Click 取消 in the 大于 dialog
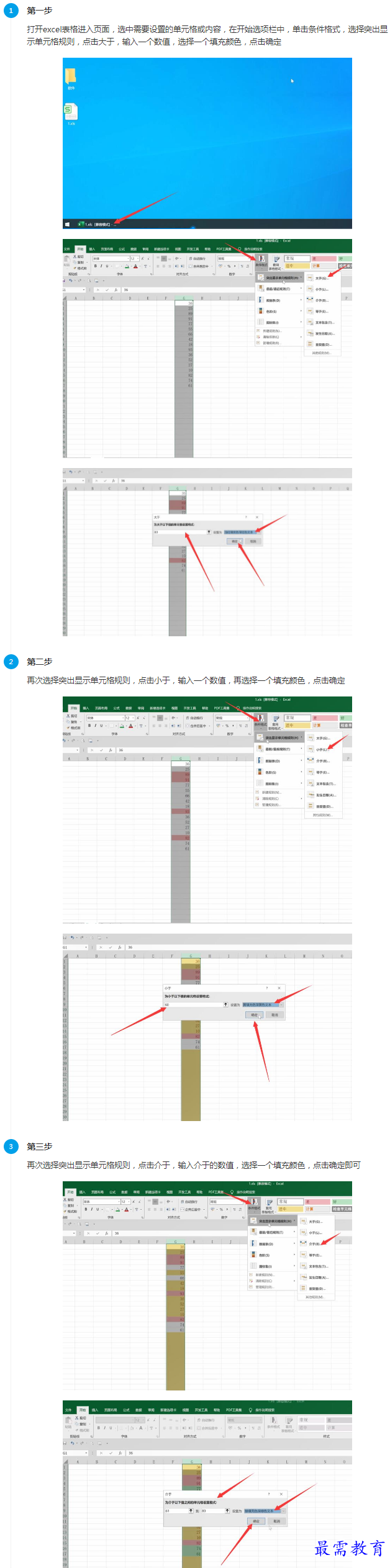390x1568 pixels. 253,541
